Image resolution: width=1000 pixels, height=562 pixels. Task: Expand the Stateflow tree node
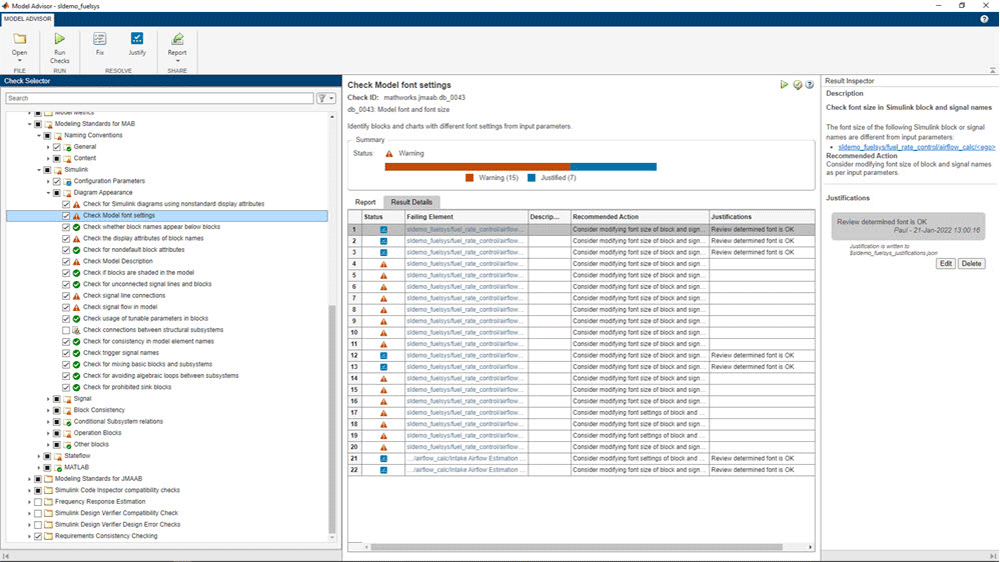(39, 456)
